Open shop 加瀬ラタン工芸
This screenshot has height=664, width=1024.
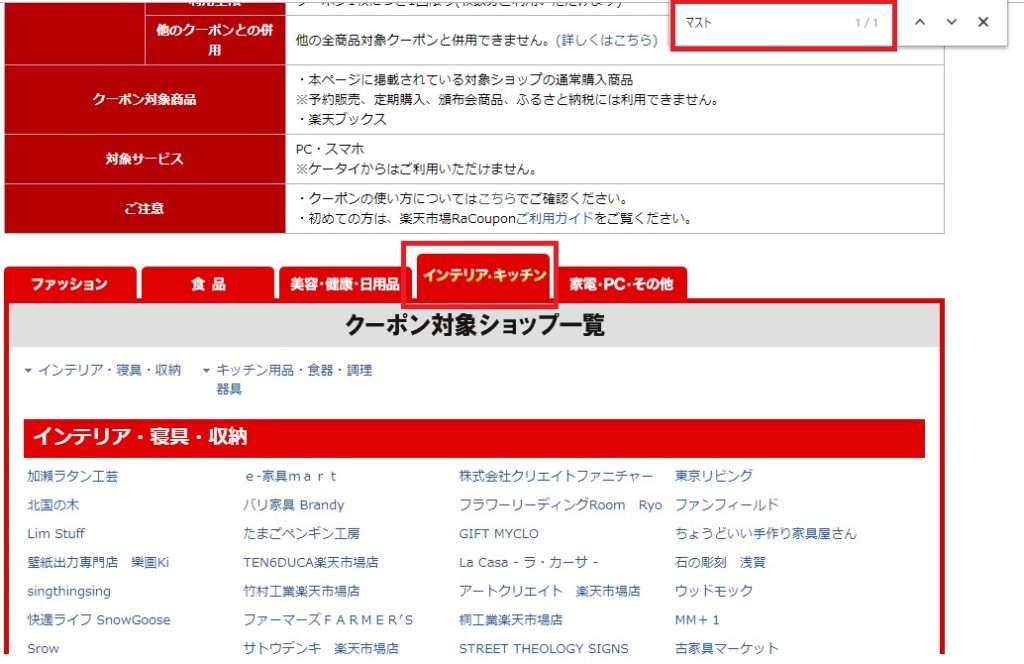[72, 476]
